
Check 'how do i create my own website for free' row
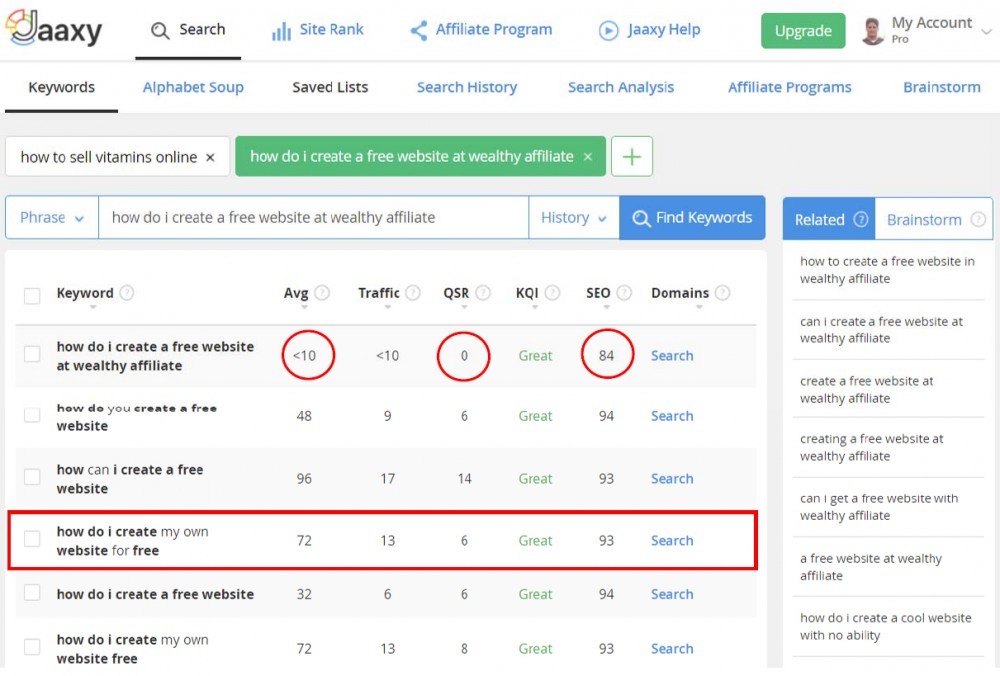coord(32,539)
